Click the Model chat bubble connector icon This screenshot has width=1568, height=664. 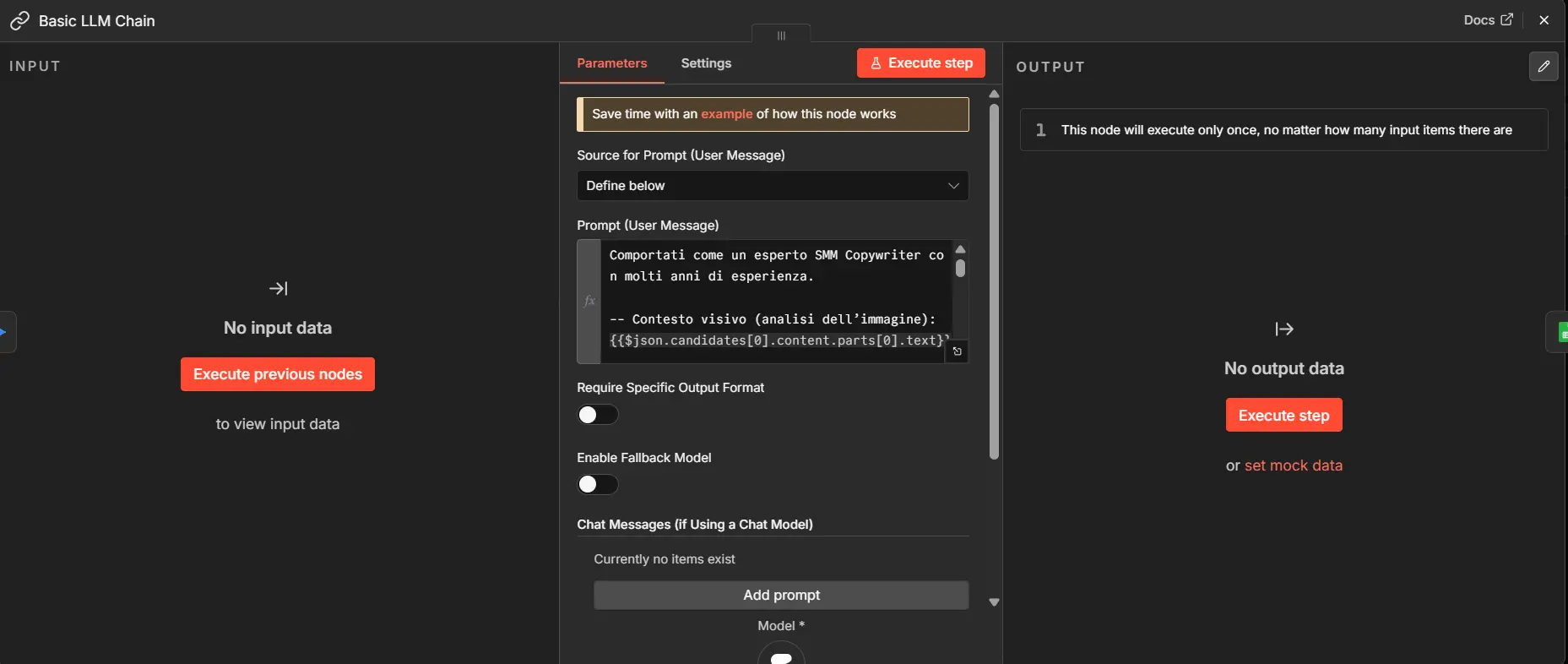[x=781, y=656]
